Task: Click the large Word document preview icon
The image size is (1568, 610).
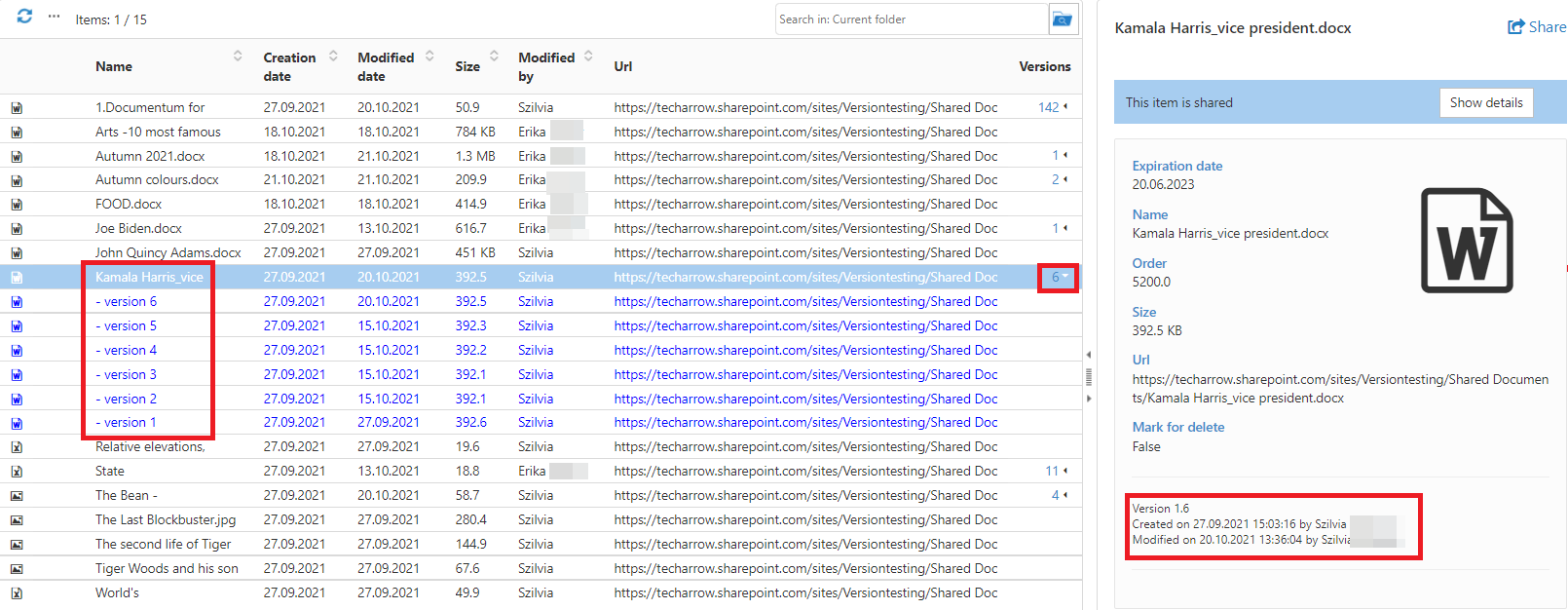Action: tap(1466, 241)
